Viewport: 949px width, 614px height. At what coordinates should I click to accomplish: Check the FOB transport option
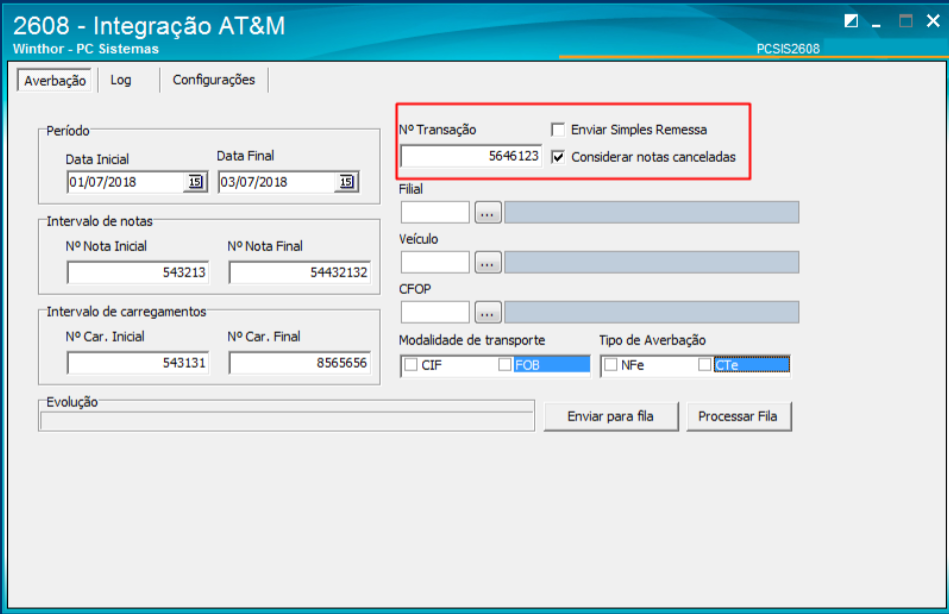point(505,365)
